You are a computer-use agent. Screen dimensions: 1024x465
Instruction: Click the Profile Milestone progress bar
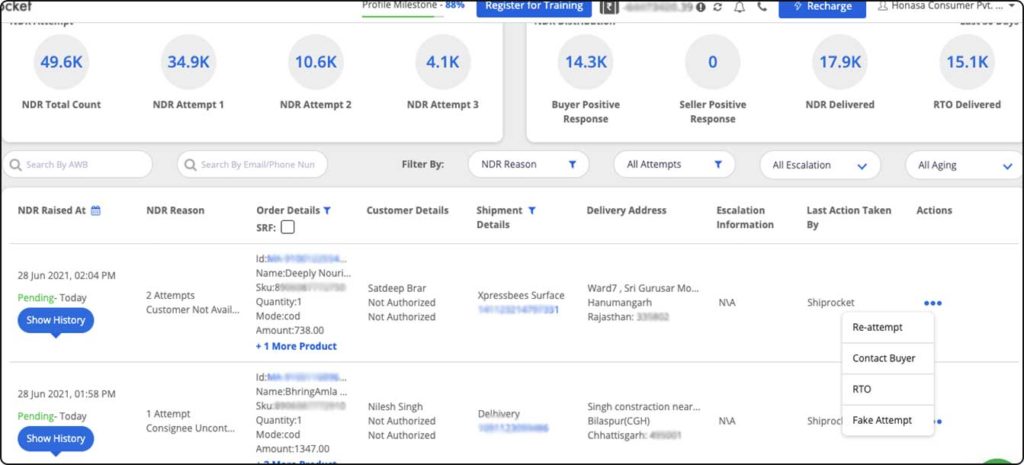point(403,15)
